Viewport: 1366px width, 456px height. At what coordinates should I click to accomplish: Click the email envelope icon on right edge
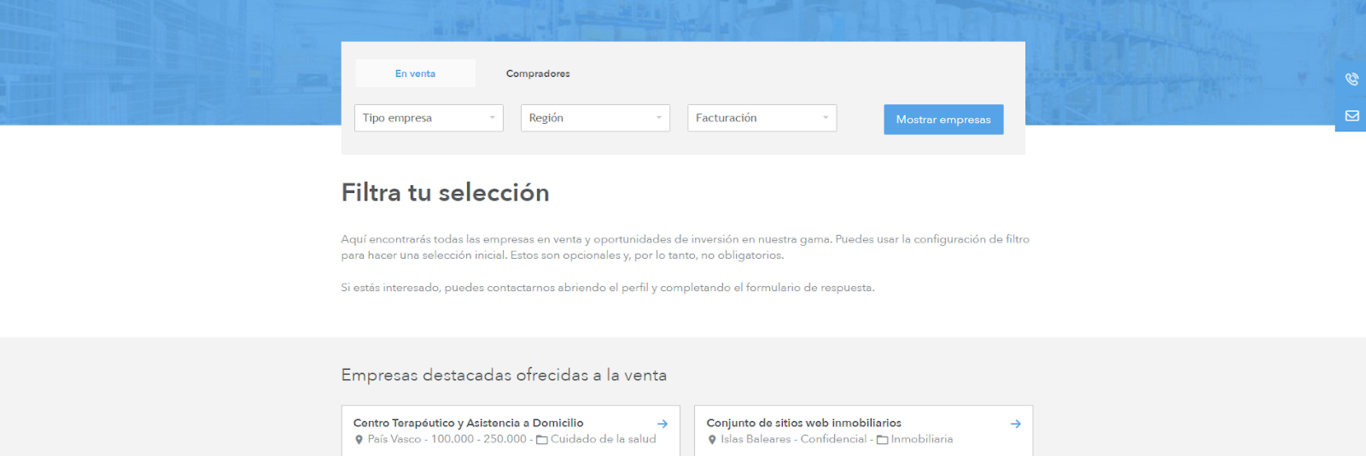[x=1351, y=115]
